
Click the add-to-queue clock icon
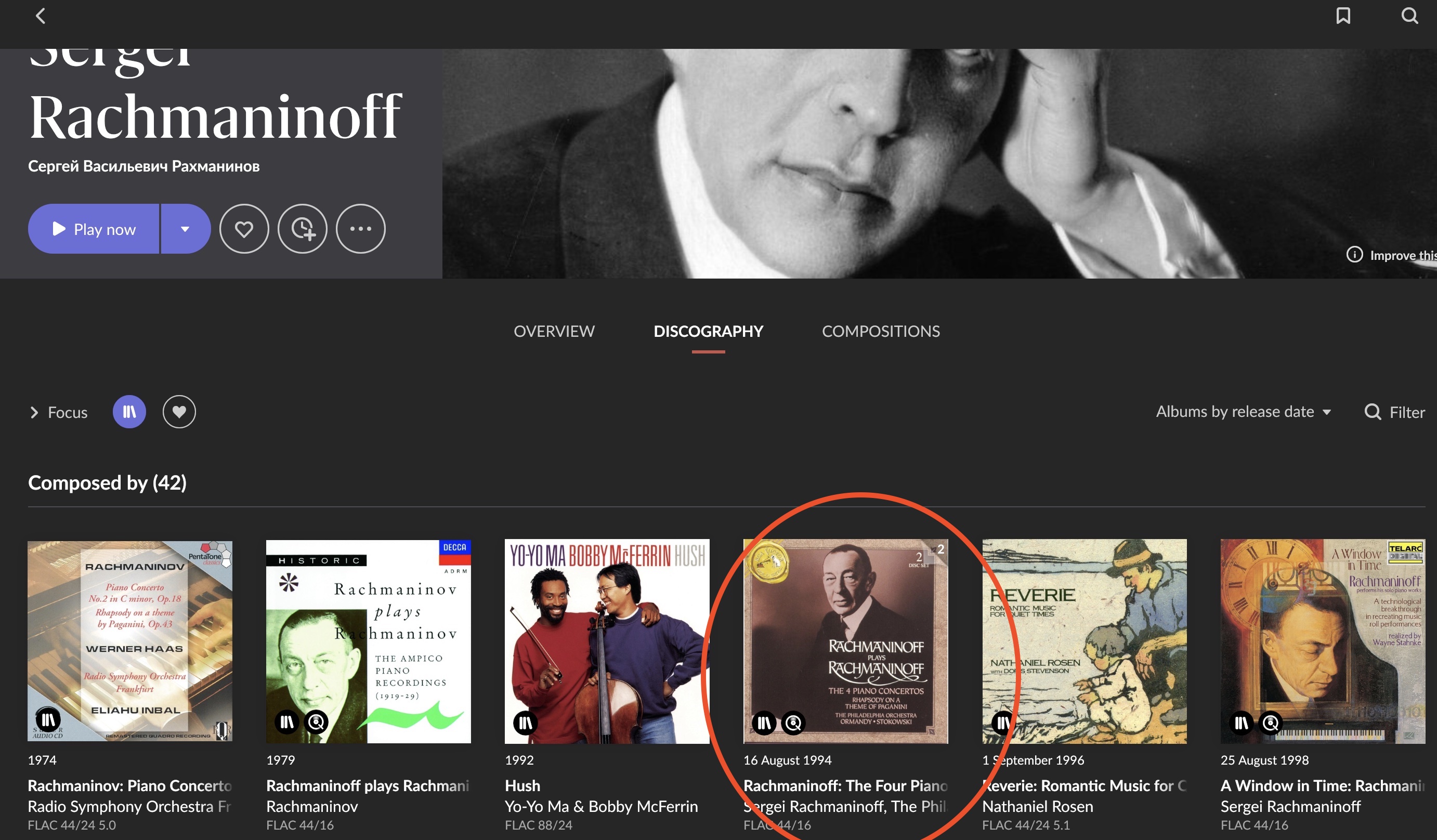[302, 229]
